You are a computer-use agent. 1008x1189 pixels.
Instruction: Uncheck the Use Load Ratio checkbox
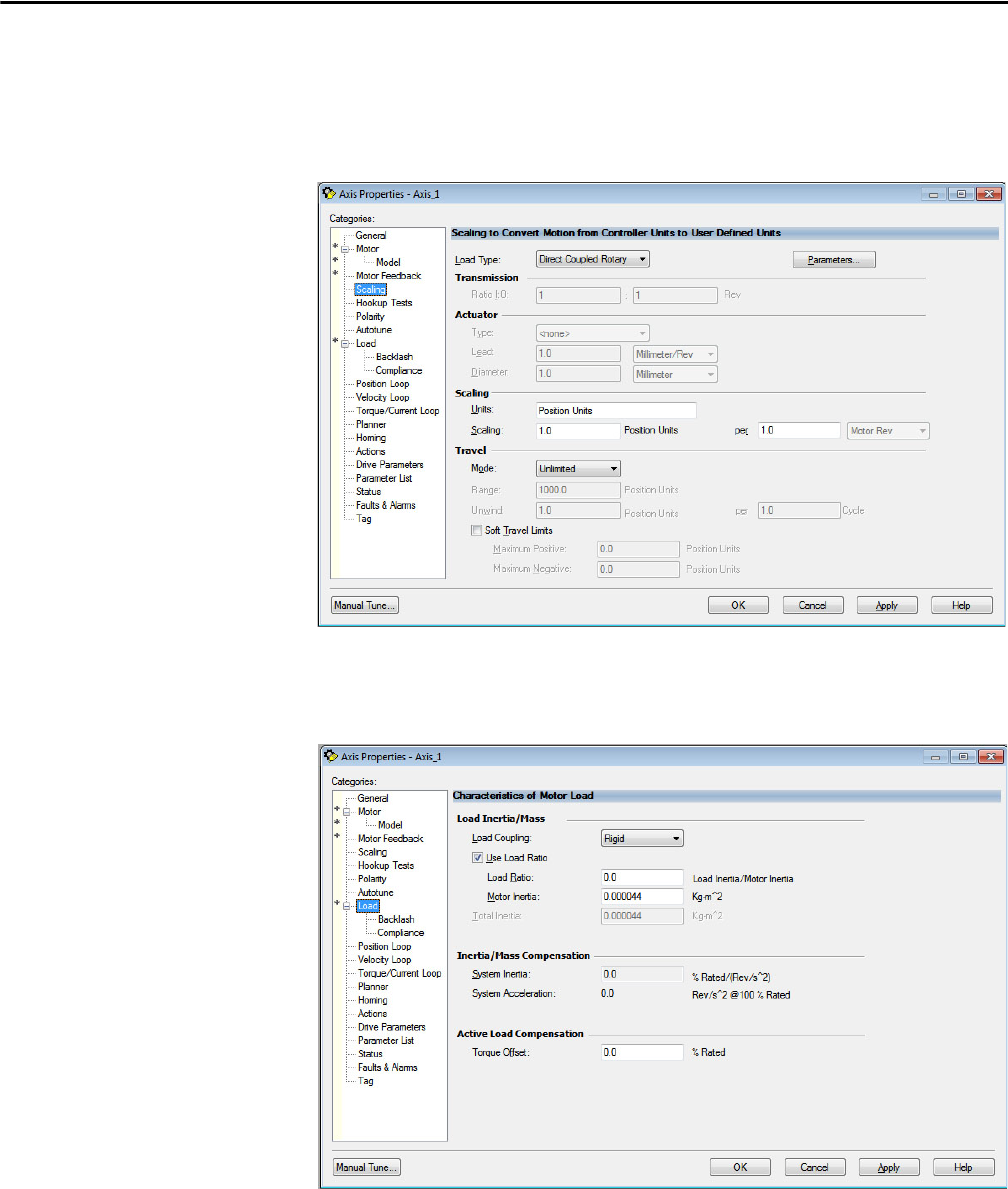[478, 857]
